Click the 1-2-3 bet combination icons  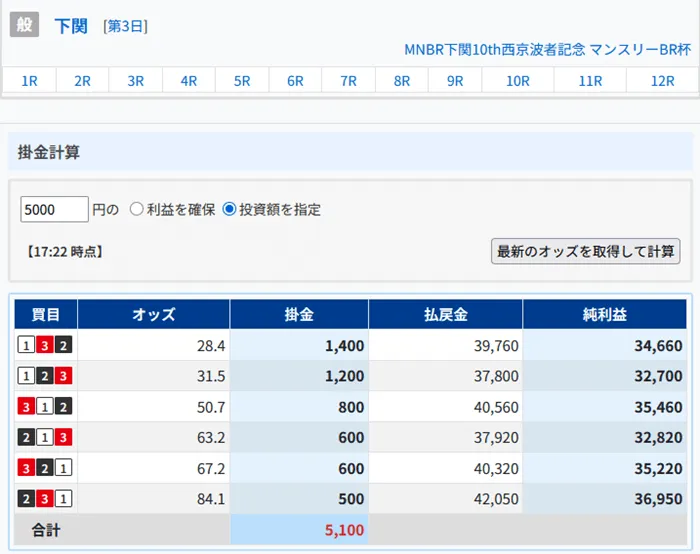click(x=45, y=376)
